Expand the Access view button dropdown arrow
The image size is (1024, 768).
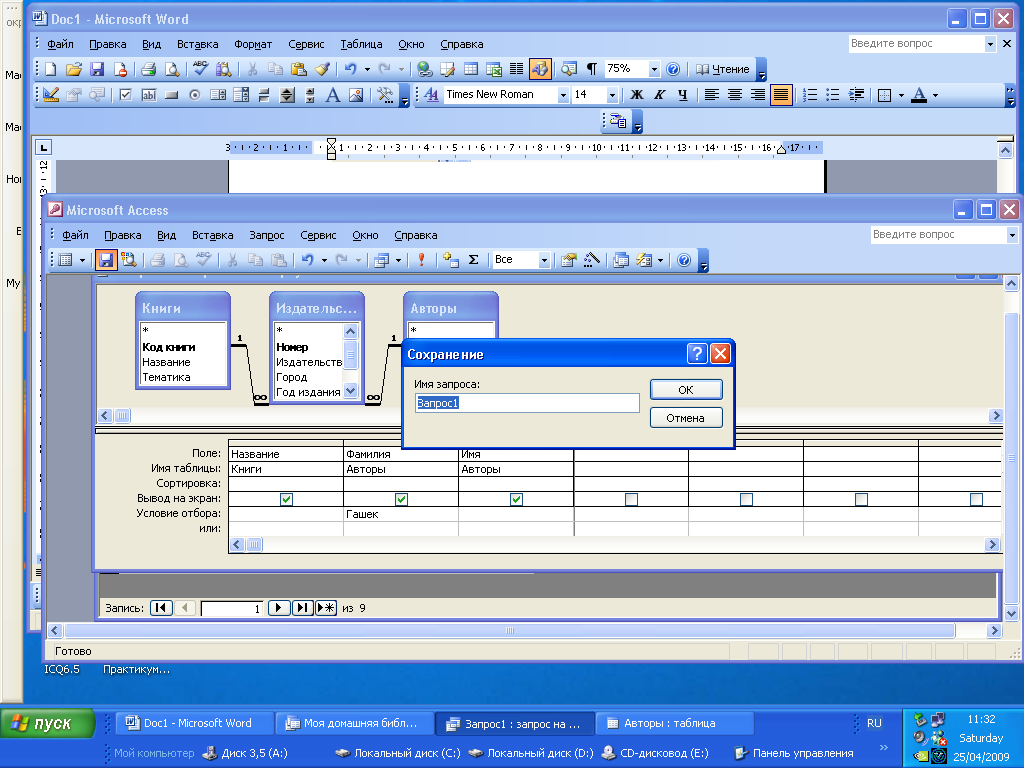click(82, 260)
